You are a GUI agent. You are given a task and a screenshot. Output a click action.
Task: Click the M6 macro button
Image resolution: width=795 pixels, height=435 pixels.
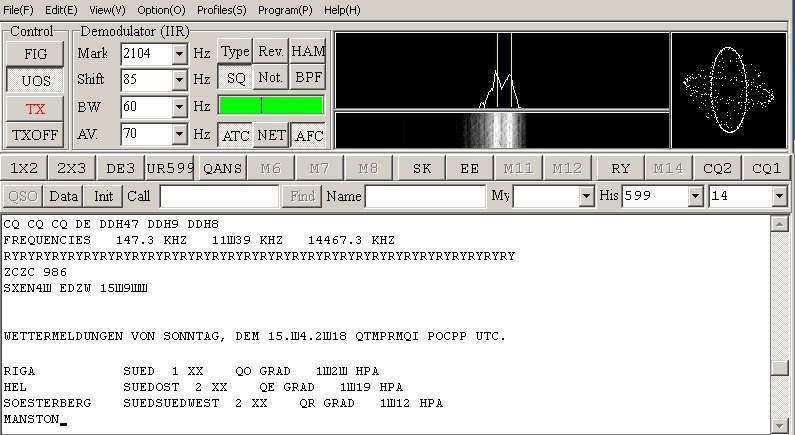271,168
